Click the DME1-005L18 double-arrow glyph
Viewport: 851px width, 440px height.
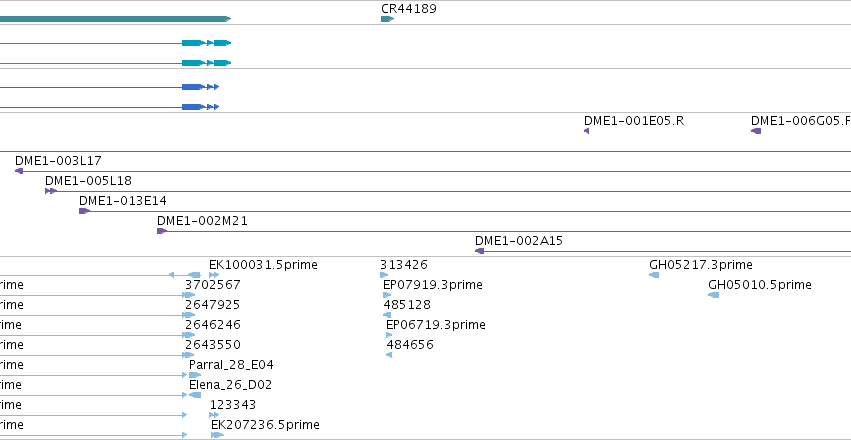tap(51, 191)
